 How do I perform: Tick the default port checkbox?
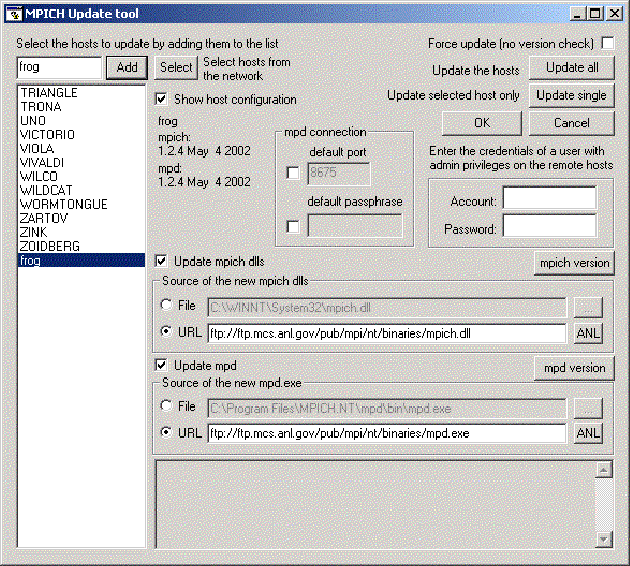pyautogui.click(x=293, y=173)
